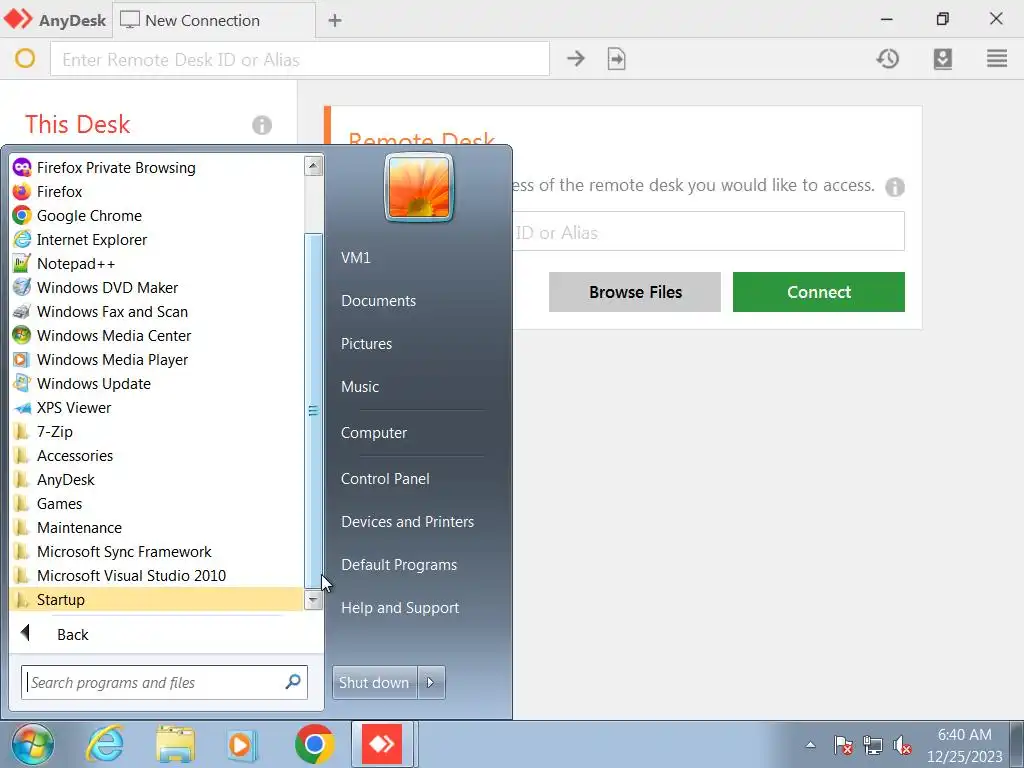
Task: Click the This Desk info icon
Action: pyautogui.click(x=262, y=125)
